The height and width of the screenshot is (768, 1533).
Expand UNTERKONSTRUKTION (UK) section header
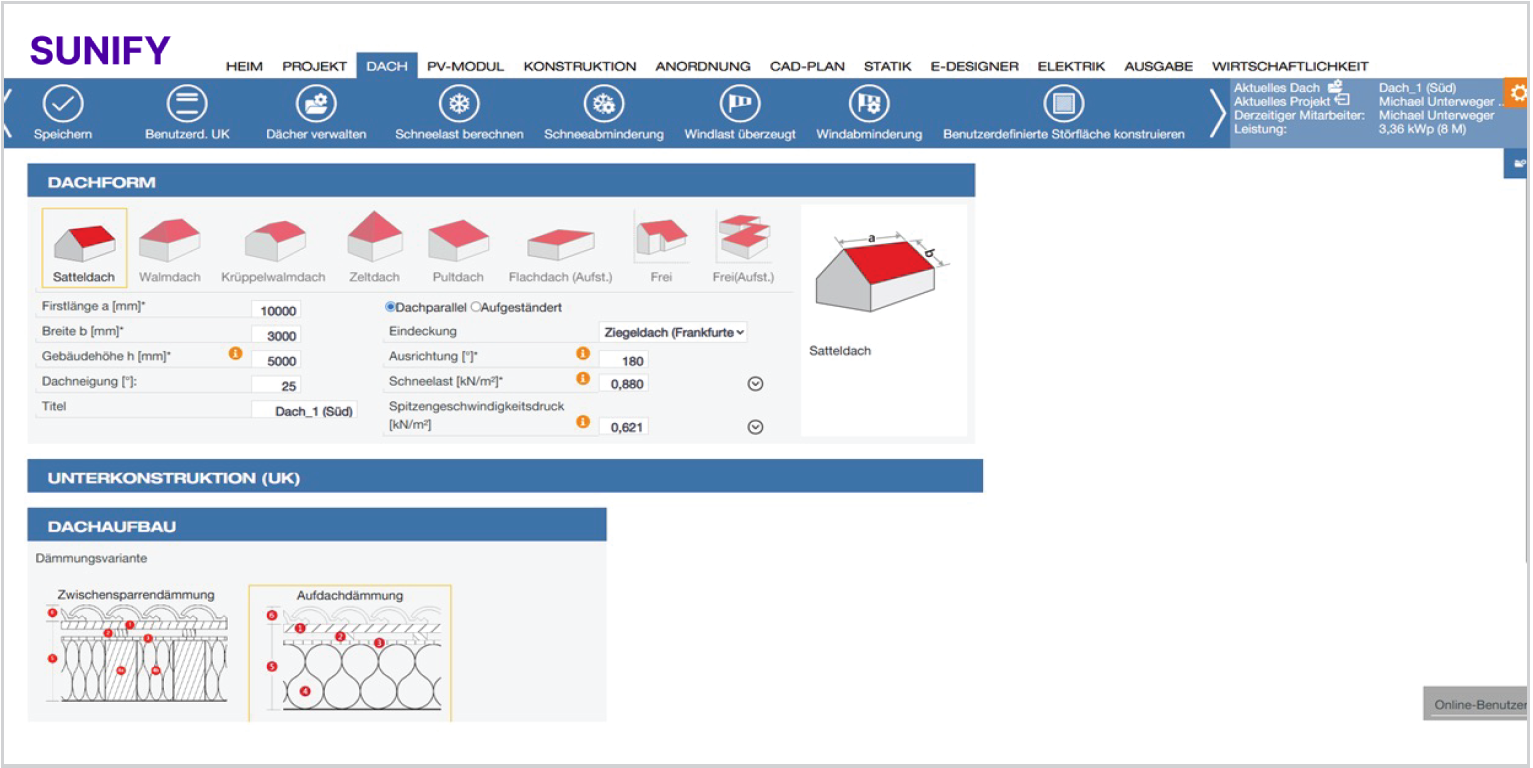tap(505, 477)
